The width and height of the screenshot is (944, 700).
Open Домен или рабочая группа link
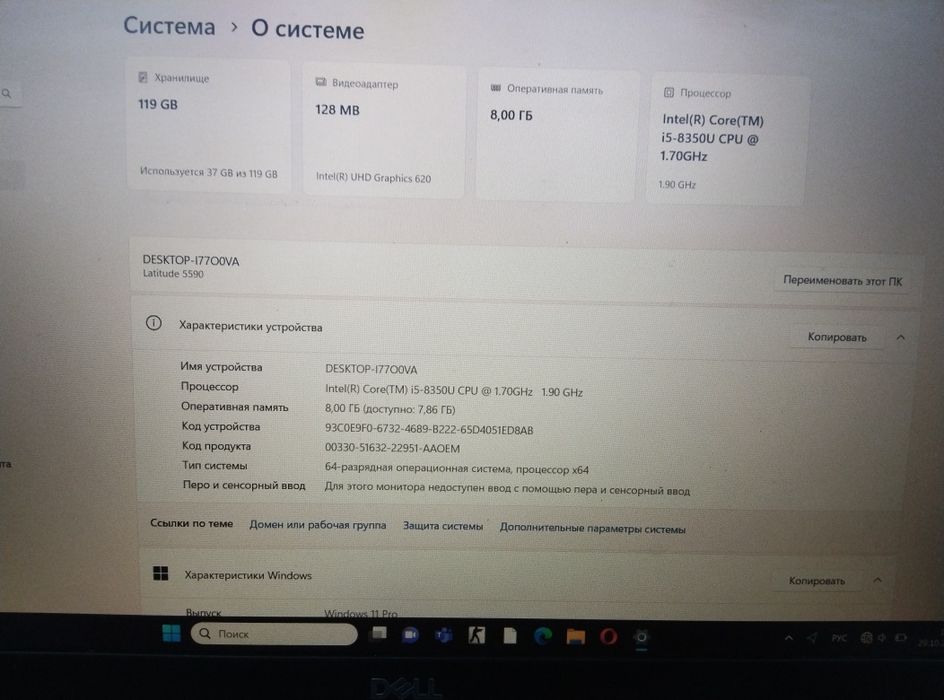318,525
